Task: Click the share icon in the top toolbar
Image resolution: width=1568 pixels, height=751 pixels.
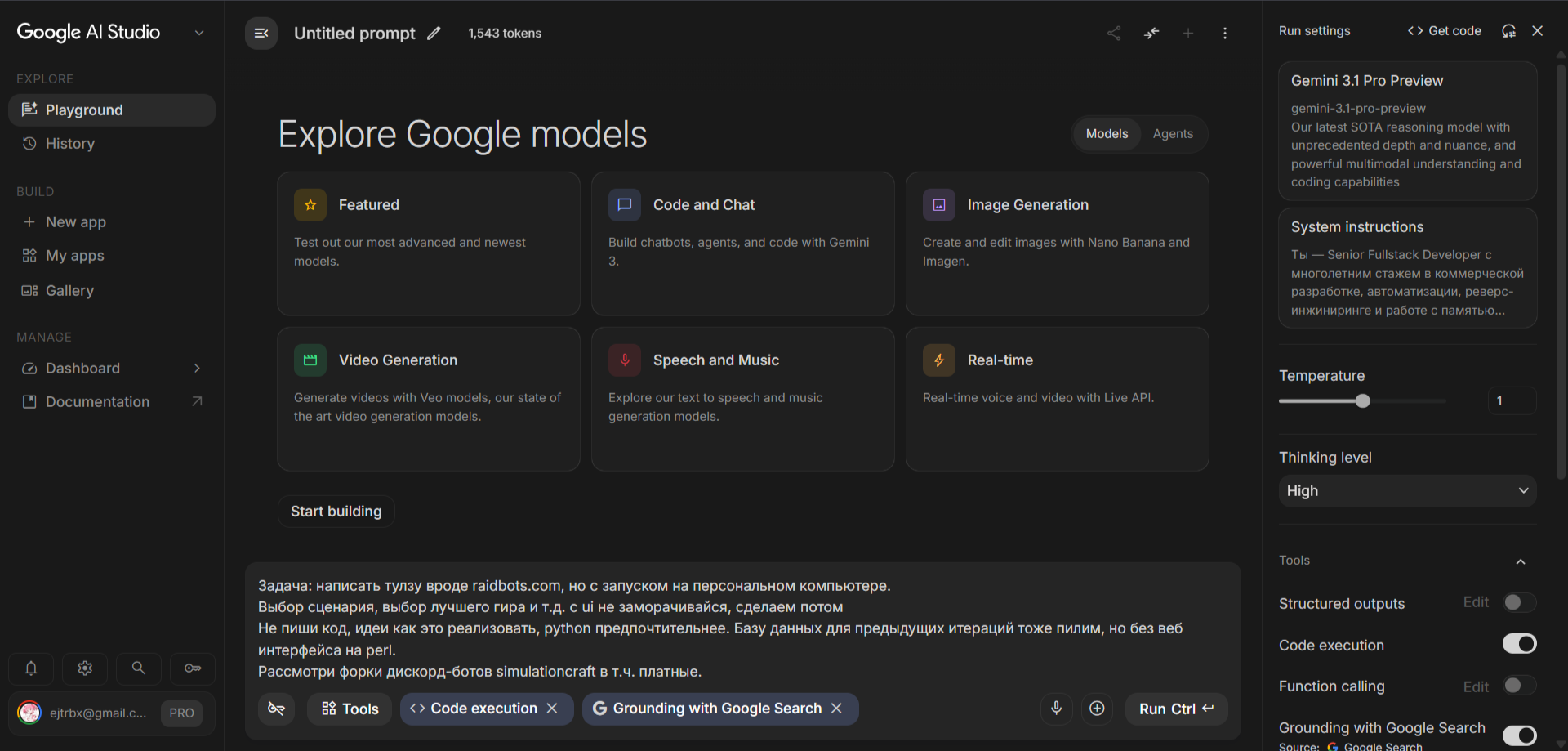Action: [1114, 34]
